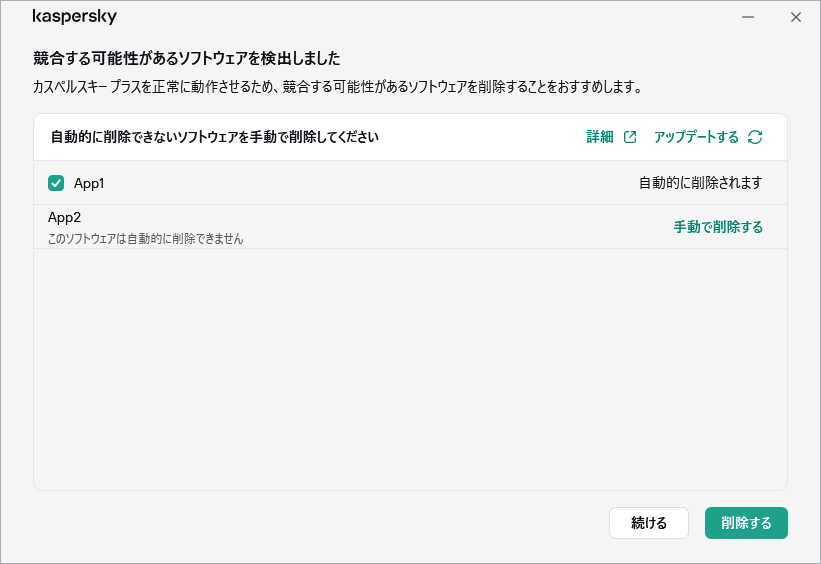The height and width of the screenshot is (564, 821).
Task: Click the description text under the heading
Action: pos(336,87)
